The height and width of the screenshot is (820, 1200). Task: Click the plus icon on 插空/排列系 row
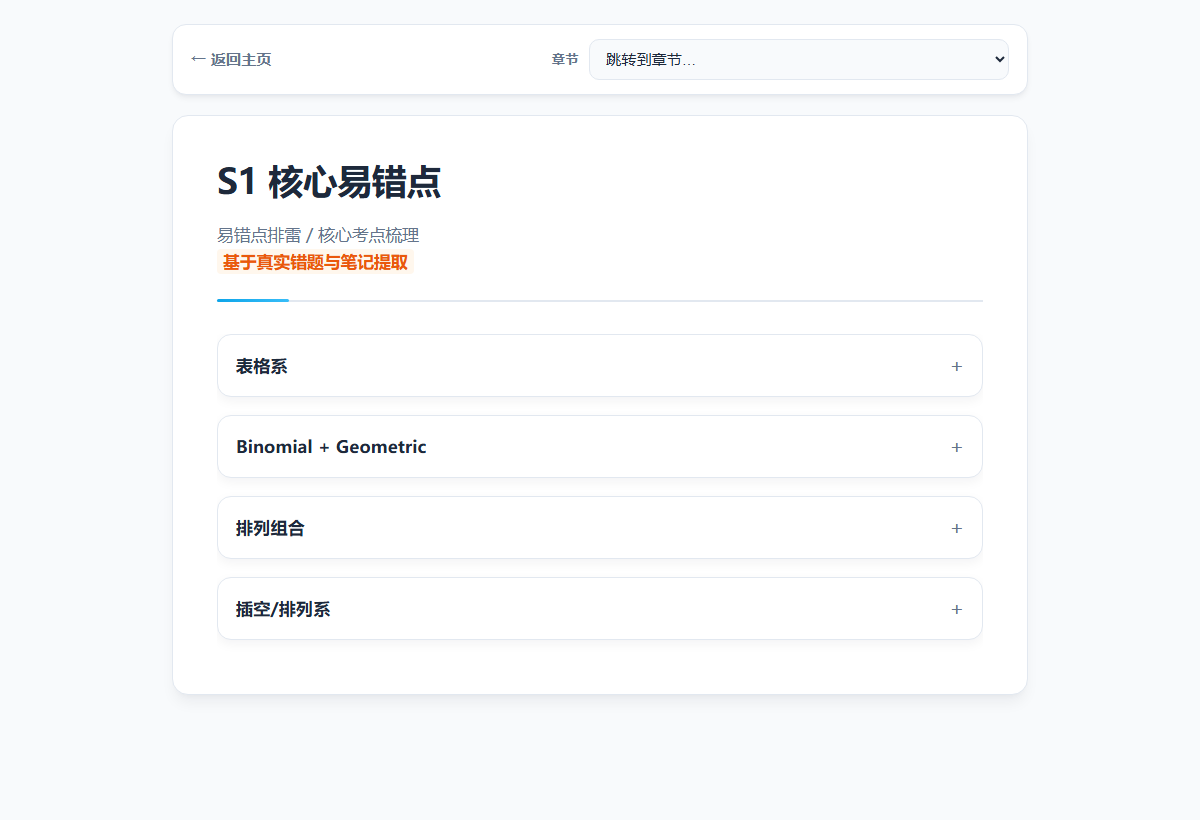click(x=957, y=609)
